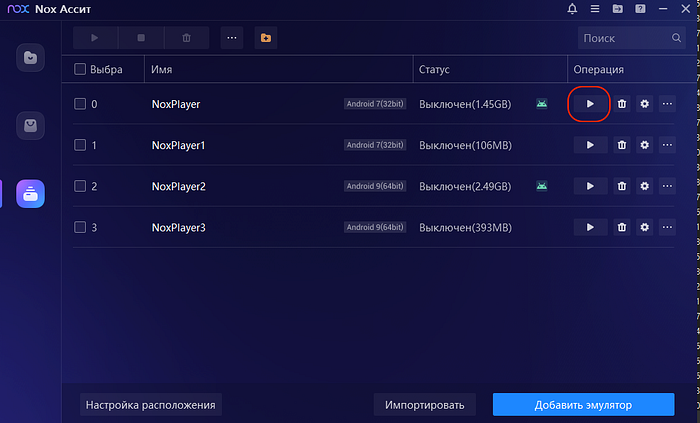
Task: Click the Операция column header
Action: [599, 70]
